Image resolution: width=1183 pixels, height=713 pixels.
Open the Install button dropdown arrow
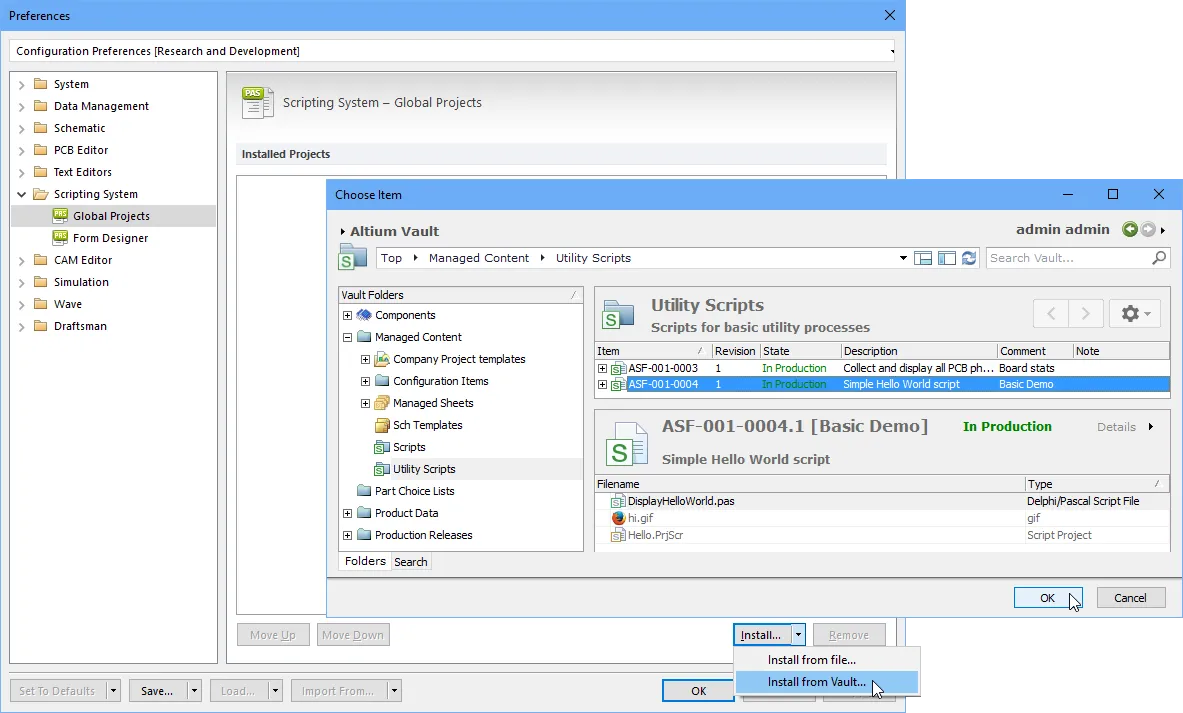[x=798, y=635]
